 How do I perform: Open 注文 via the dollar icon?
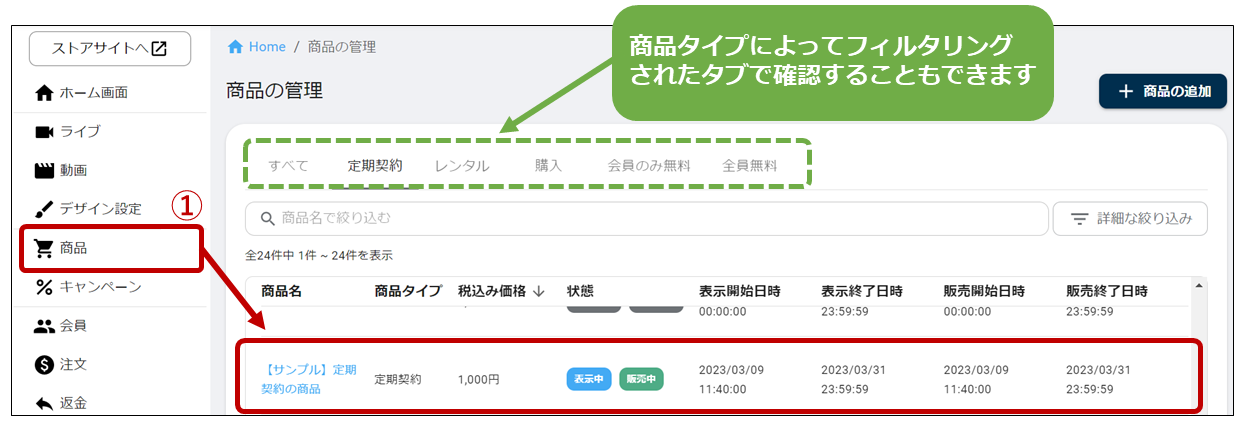click(44, 365)
